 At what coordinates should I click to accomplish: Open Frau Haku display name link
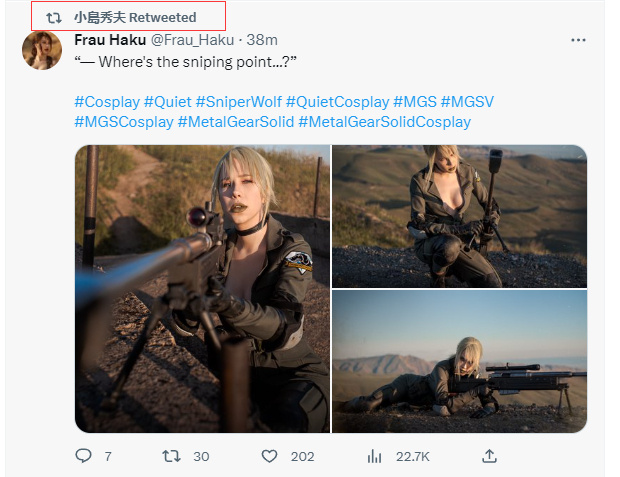point(109,40)
